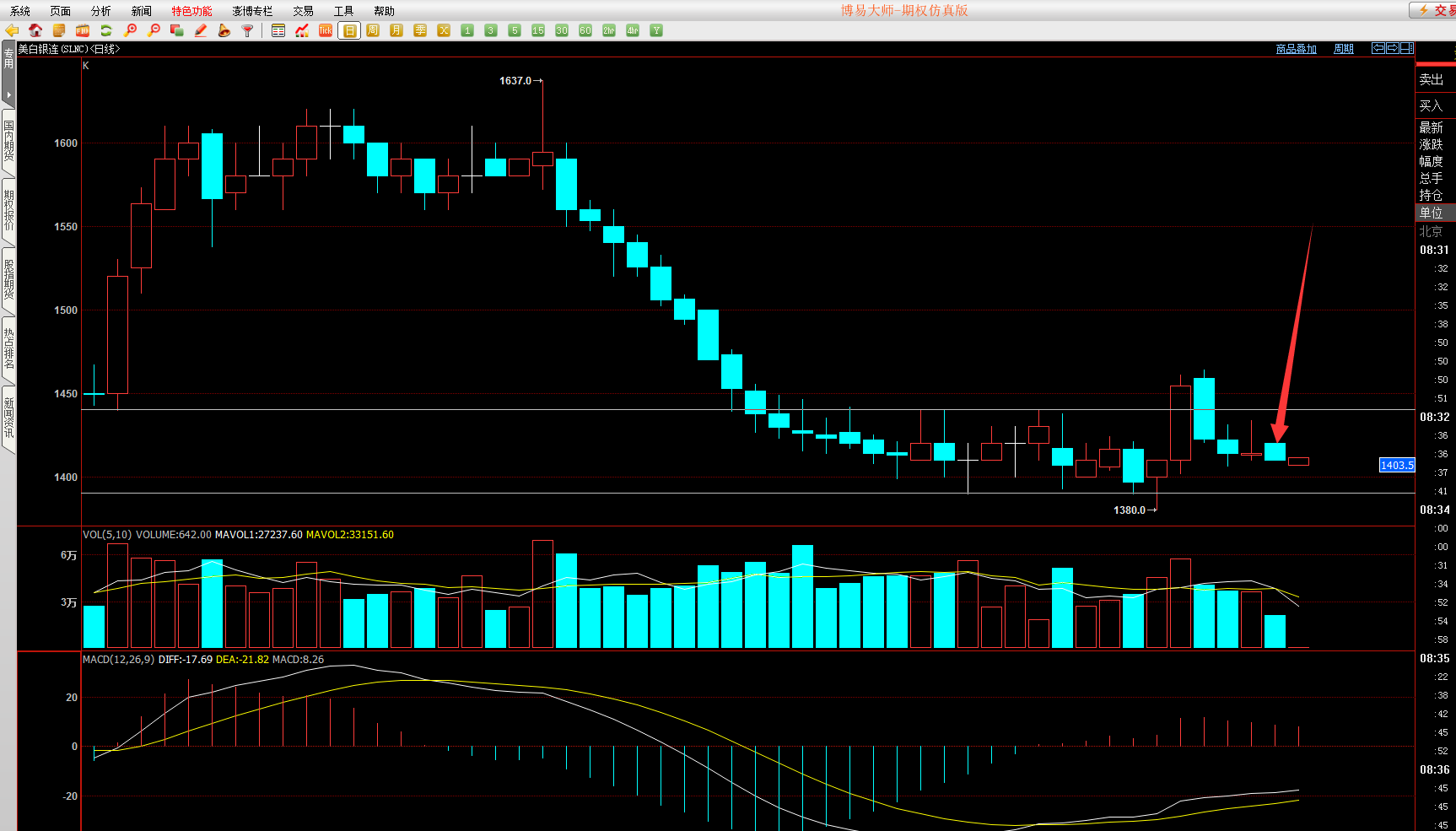Zoom out with the minus magnifier
Viewport: 1456px width, 831px height.
point(154,30)
